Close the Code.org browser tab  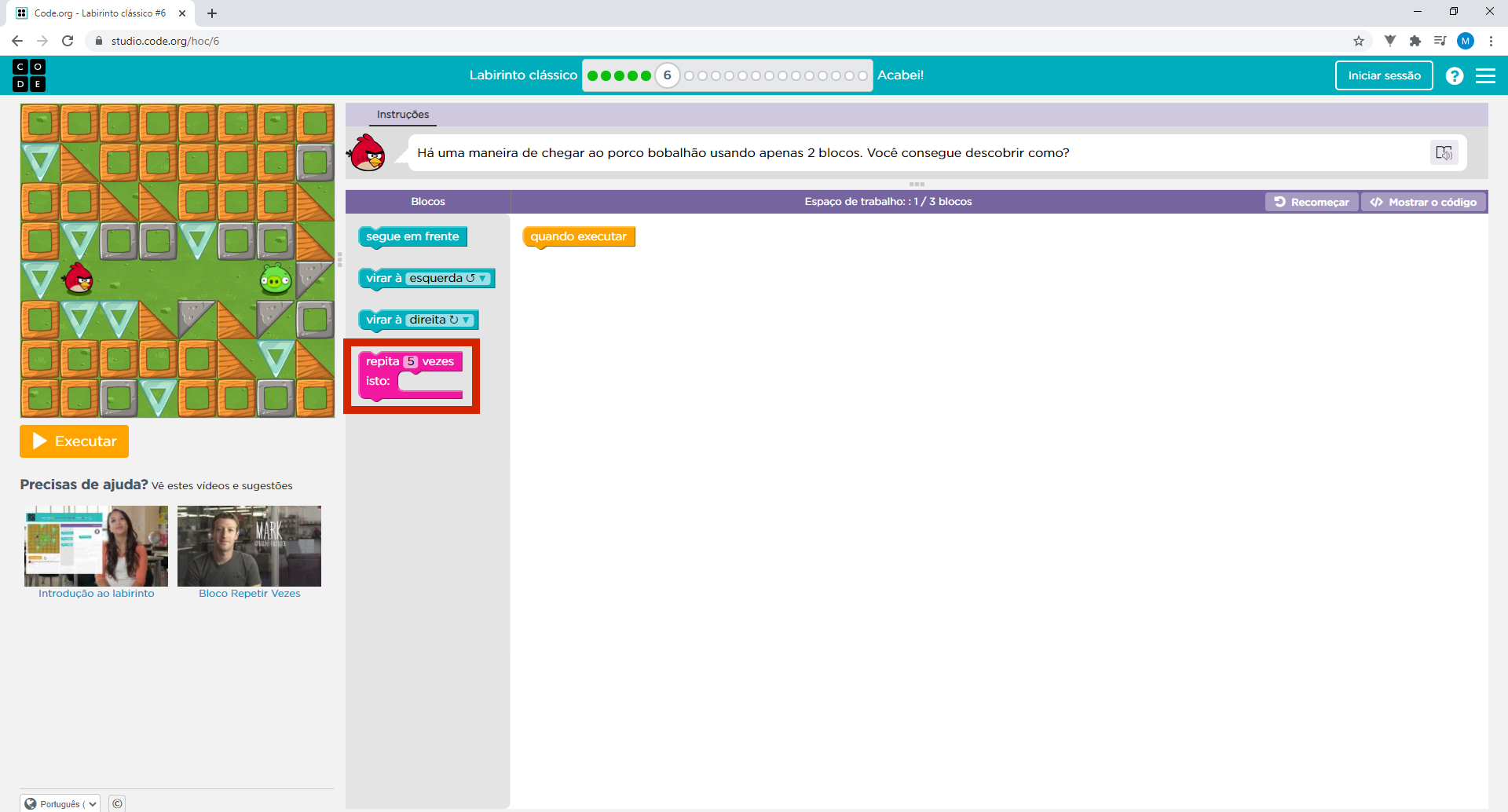[x=182, y=13]
